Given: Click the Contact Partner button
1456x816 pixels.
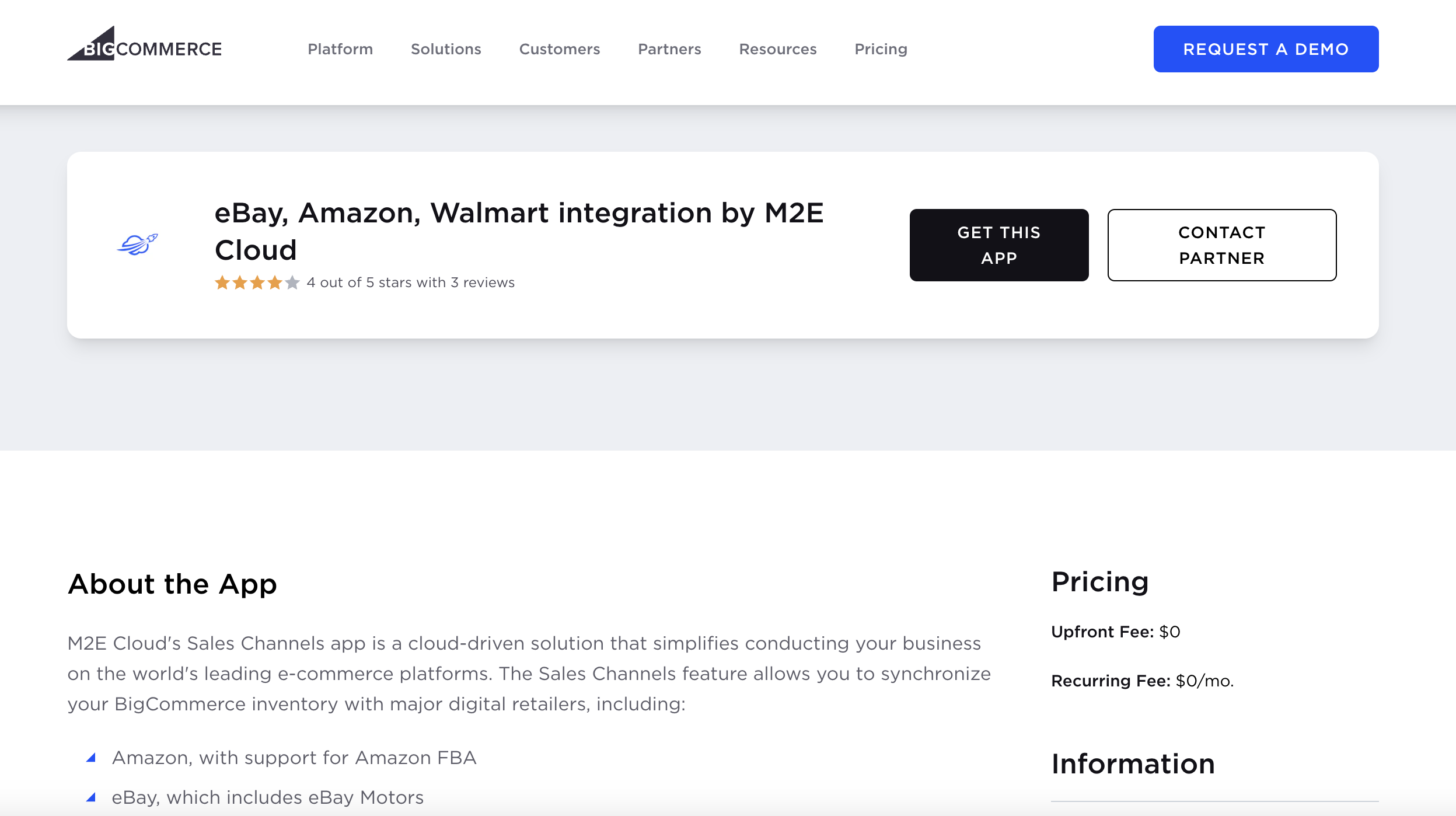Looking at the screenshot, I should pyautogui.click(x=1221, y=245).
